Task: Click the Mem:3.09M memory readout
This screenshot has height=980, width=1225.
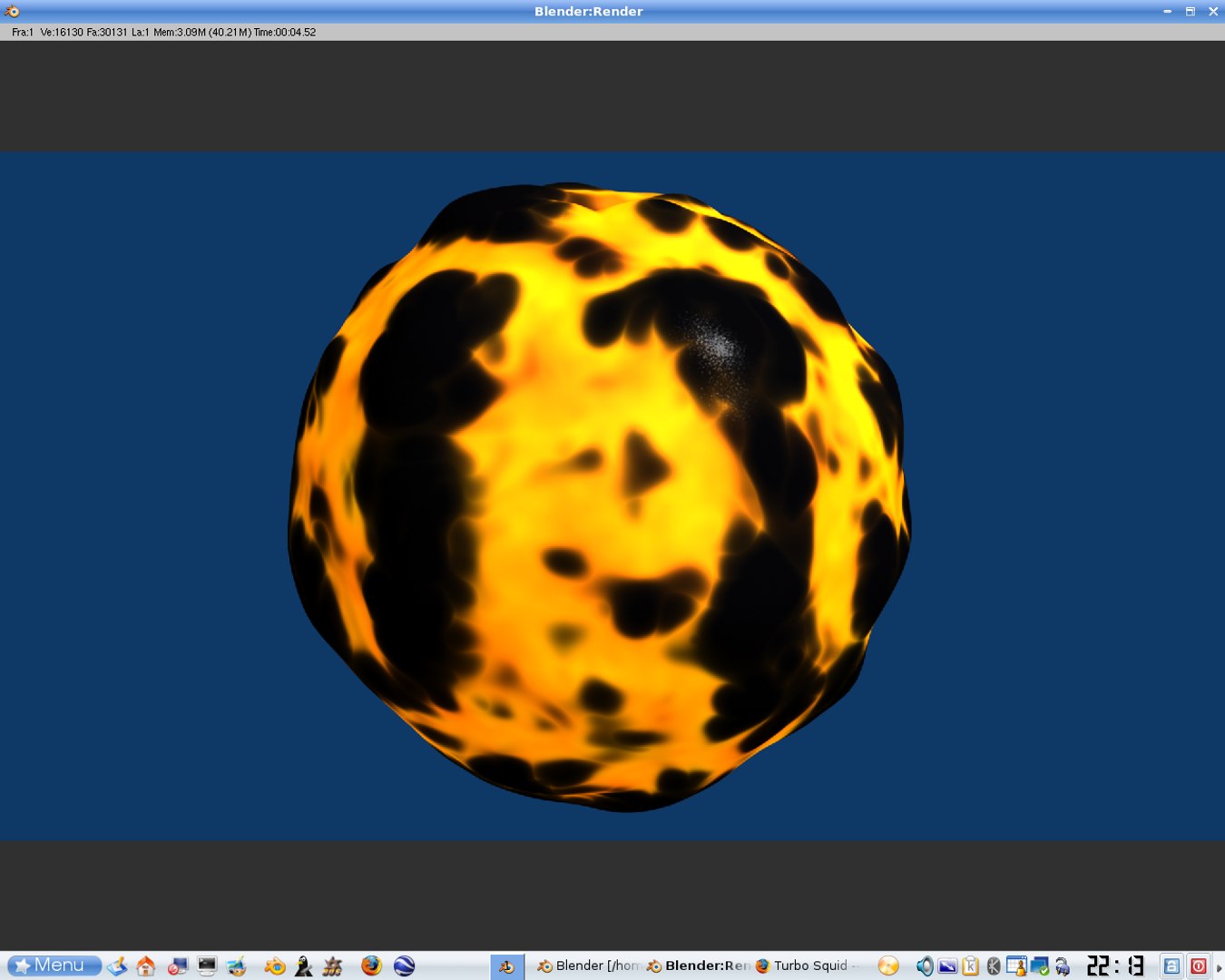Action: click(x=180, y=32)
